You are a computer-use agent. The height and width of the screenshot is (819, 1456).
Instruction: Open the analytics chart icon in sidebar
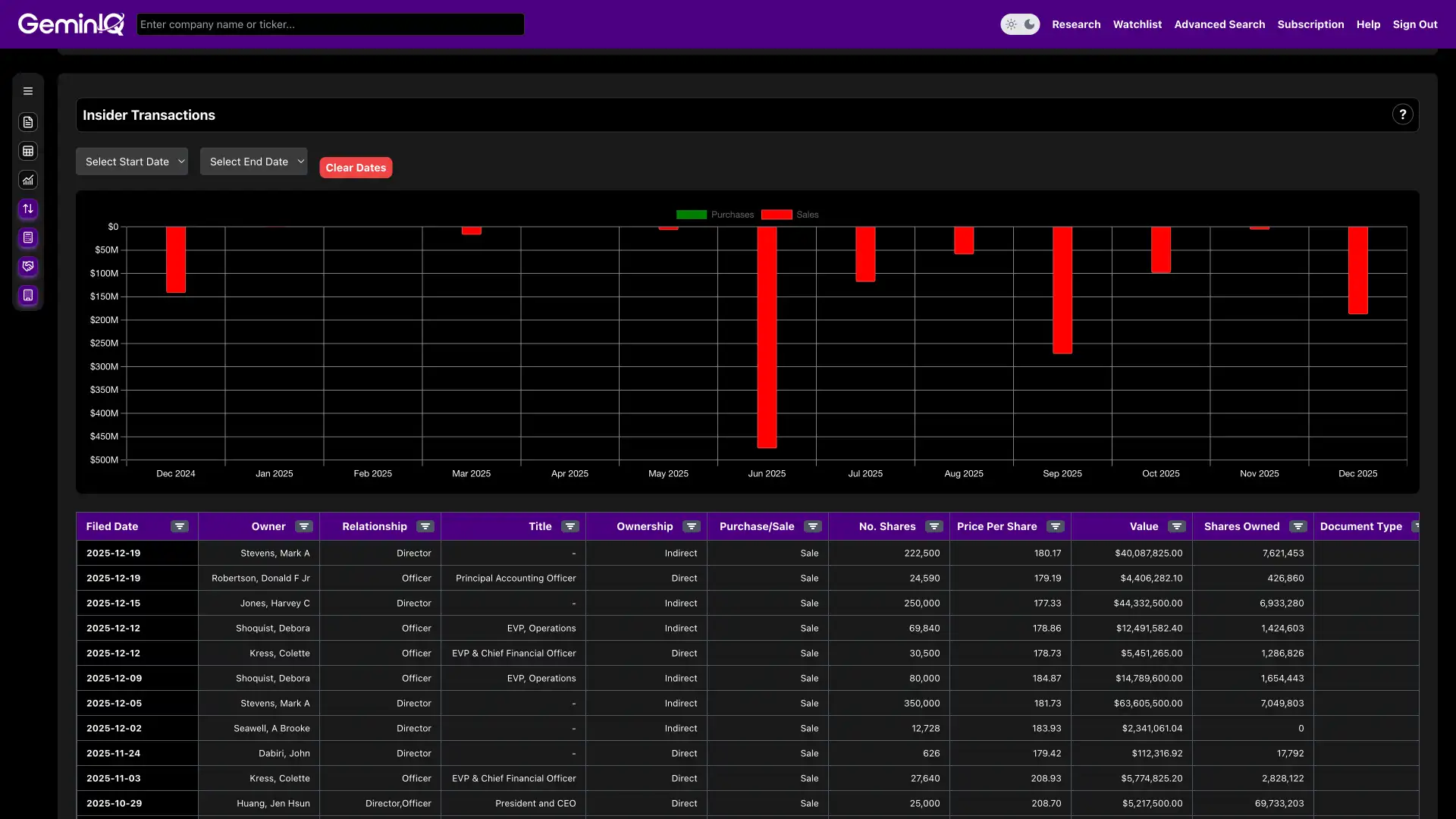tap(28, 180)
